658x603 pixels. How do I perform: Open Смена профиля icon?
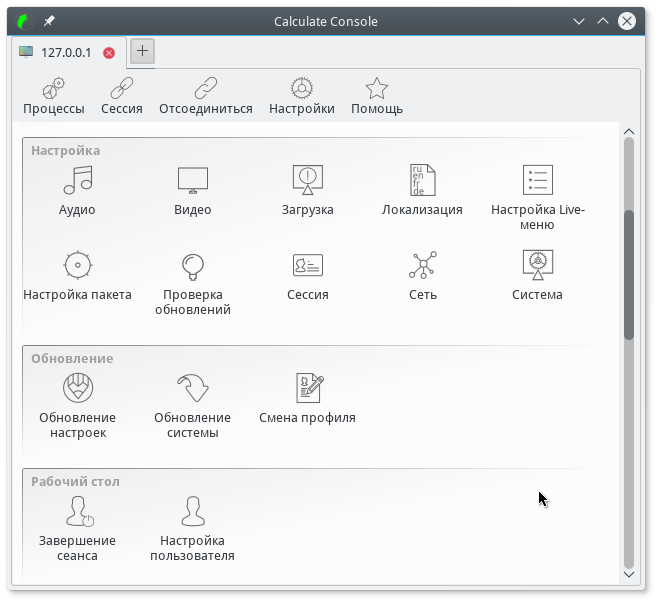(x=307, y=389)
